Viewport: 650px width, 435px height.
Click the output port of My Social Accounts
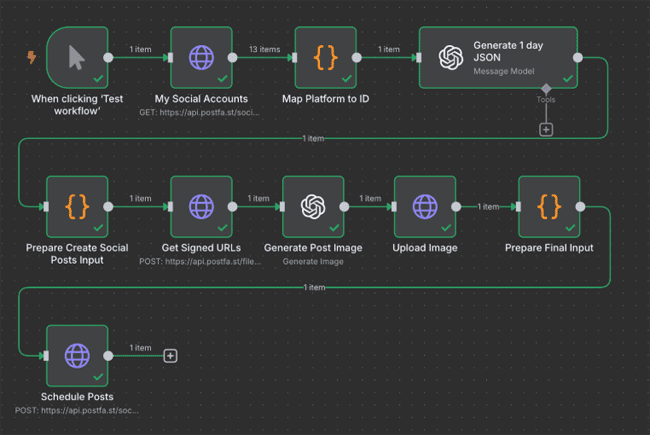233,58
